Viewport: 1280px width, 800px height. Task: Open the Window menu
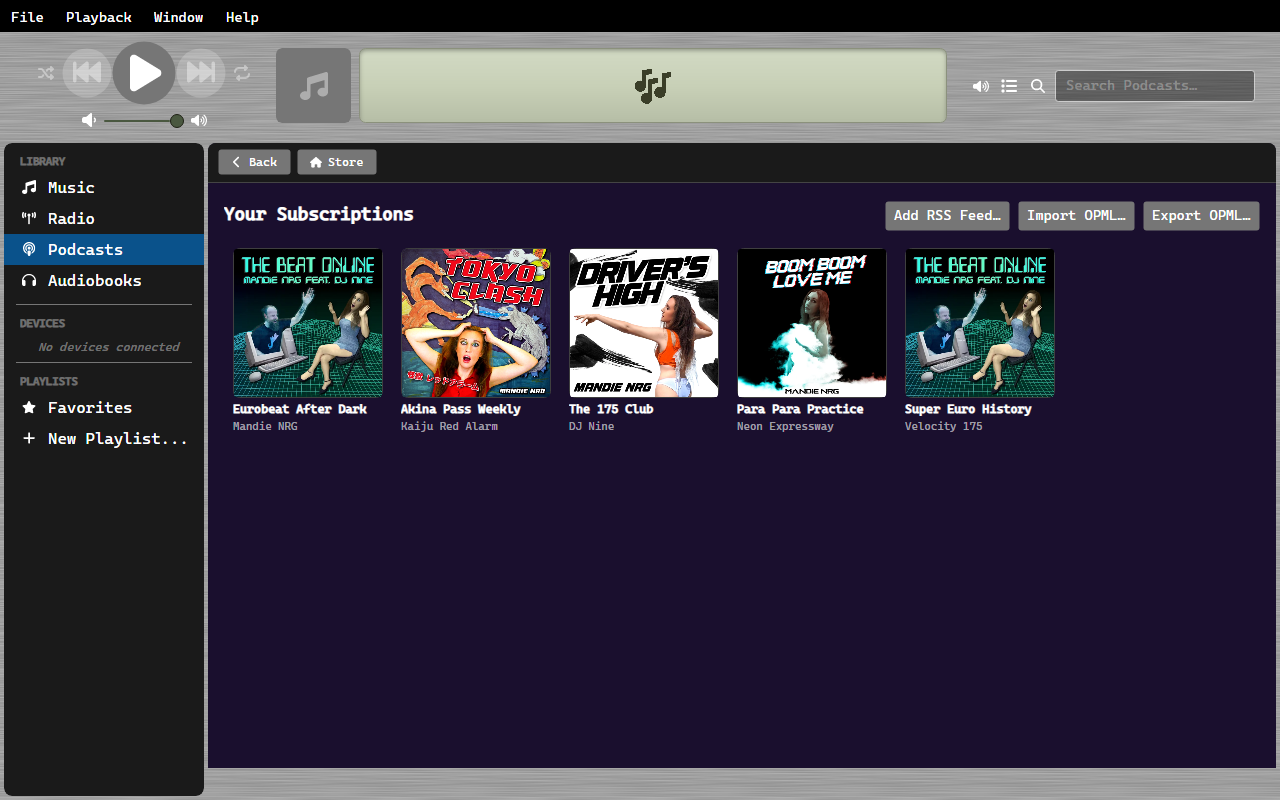(x=179, y=17)
